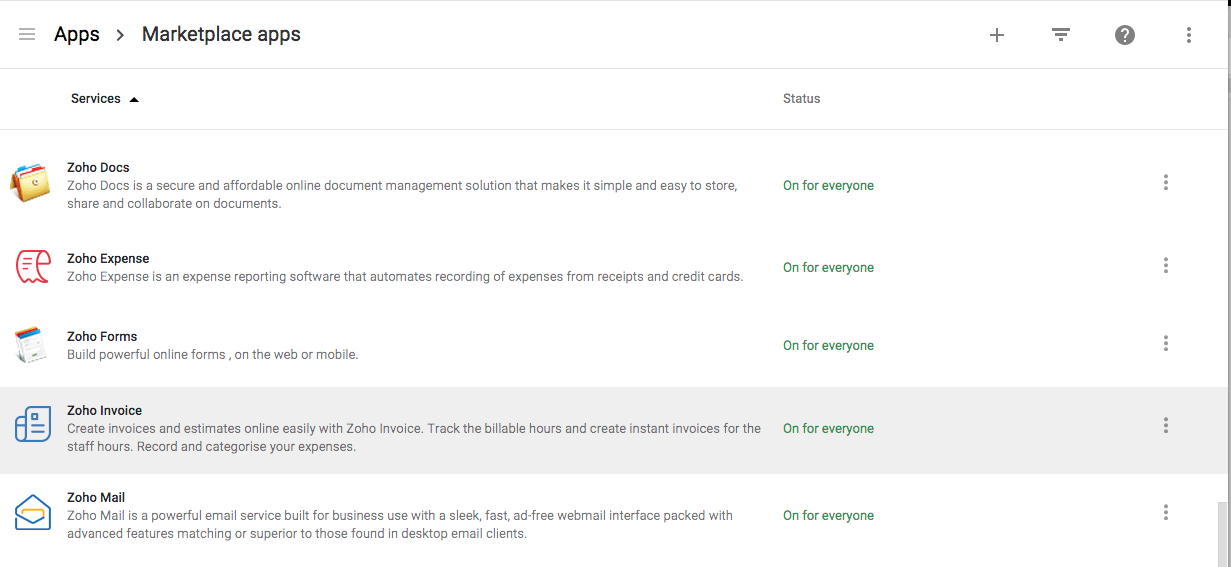This screenshot has height=567, width=1231.
Task: Open the help question mark icon
Action: (1125, 35)
